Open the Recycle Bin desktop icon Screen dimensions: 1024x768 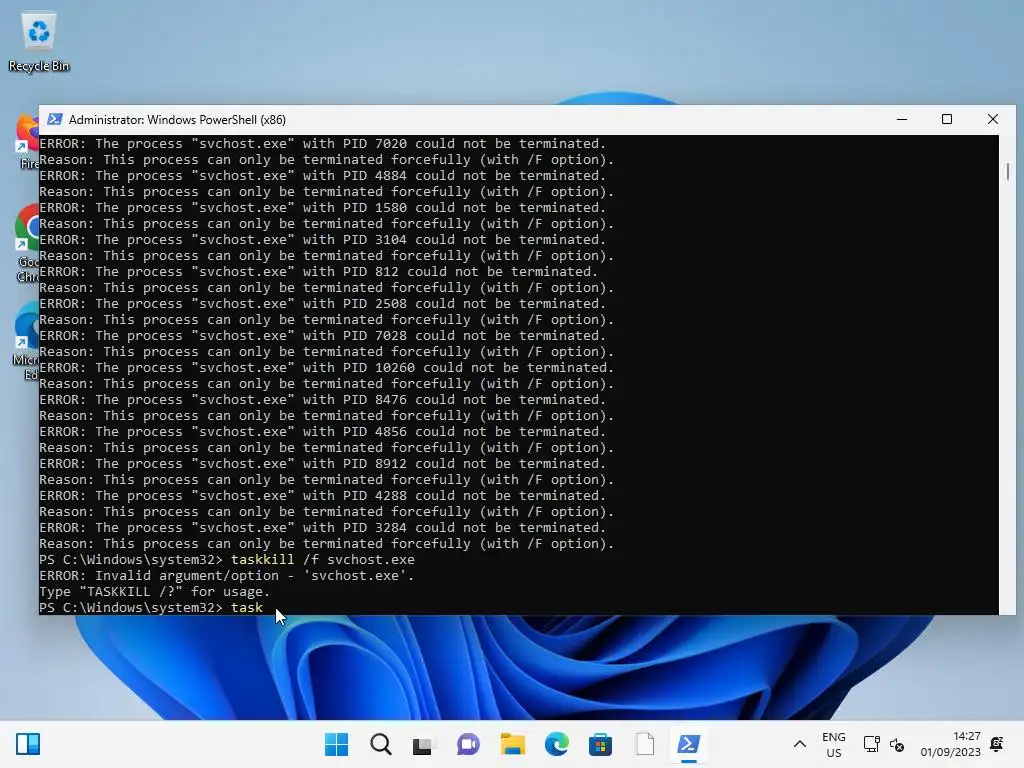point(39,42)
